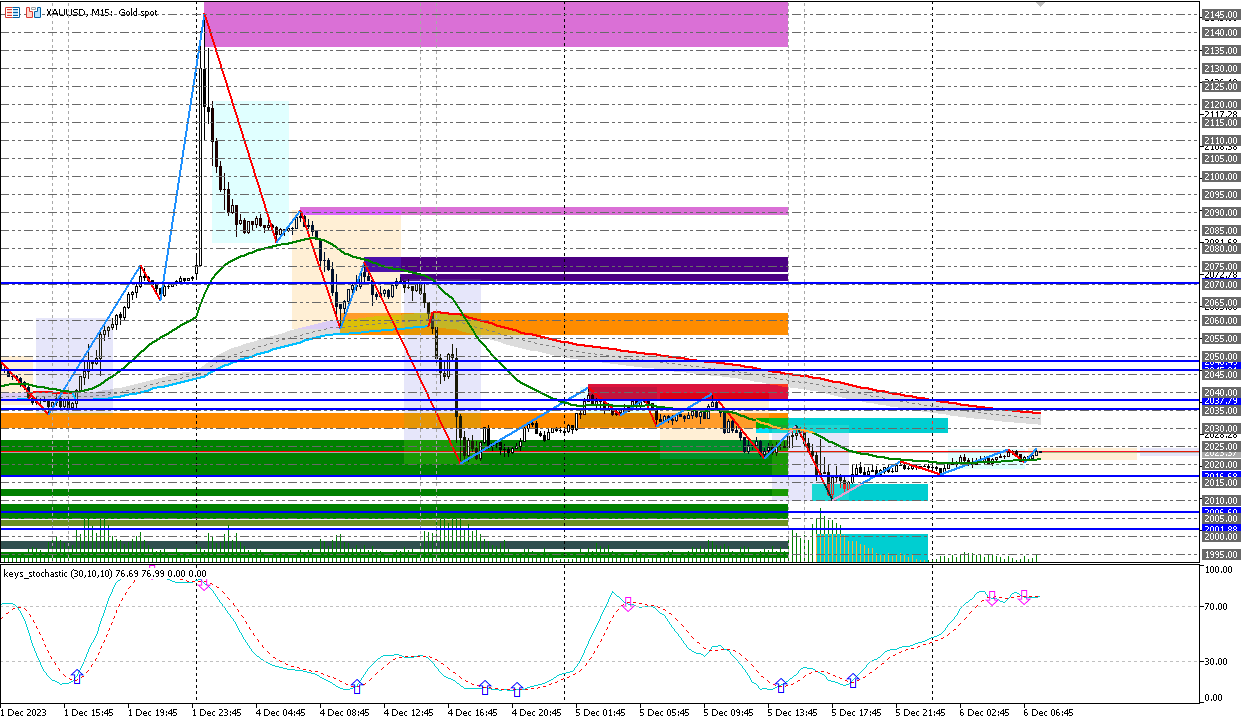Click the magenta down arrow near 1 Dec 23:45

tap(203, 583)
